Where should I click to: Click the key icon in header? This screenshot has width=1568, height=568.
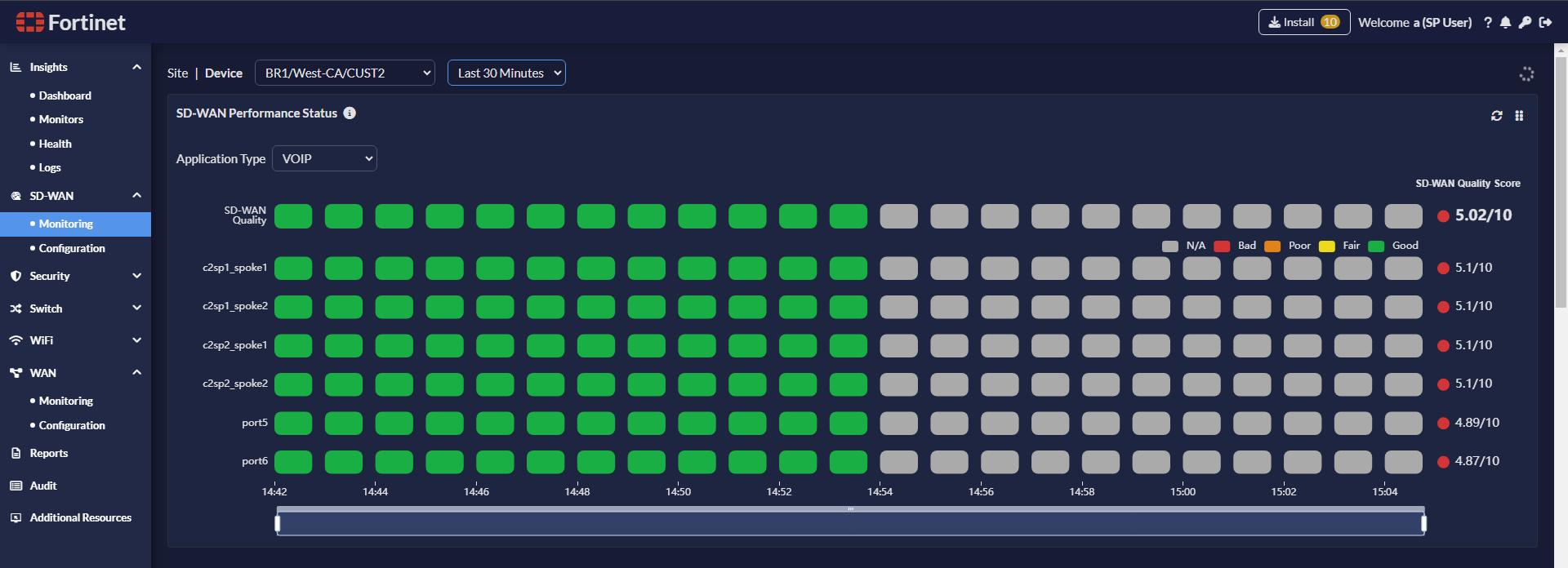(x=1525, y=23)
